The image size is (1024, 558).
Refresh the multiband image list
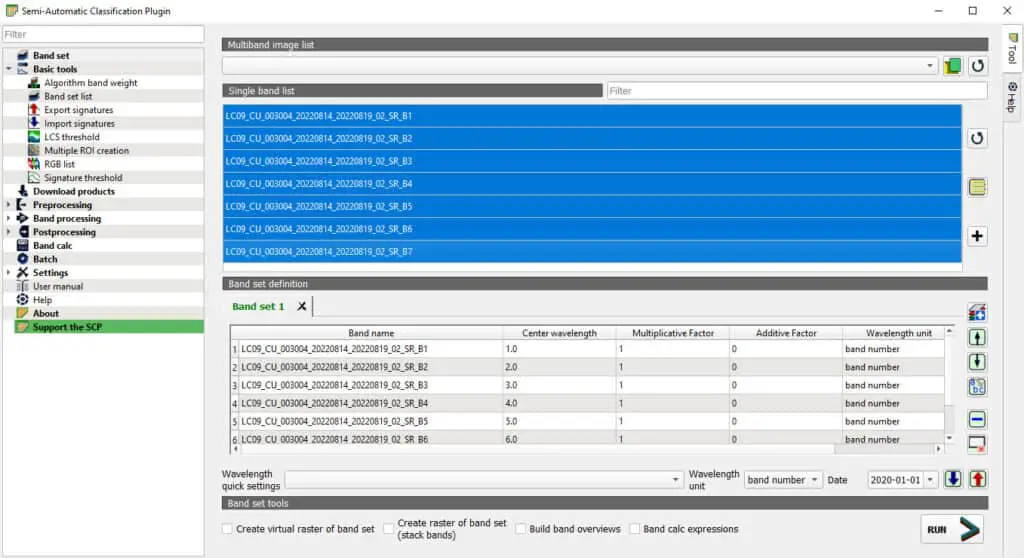[x=977, y=66]
